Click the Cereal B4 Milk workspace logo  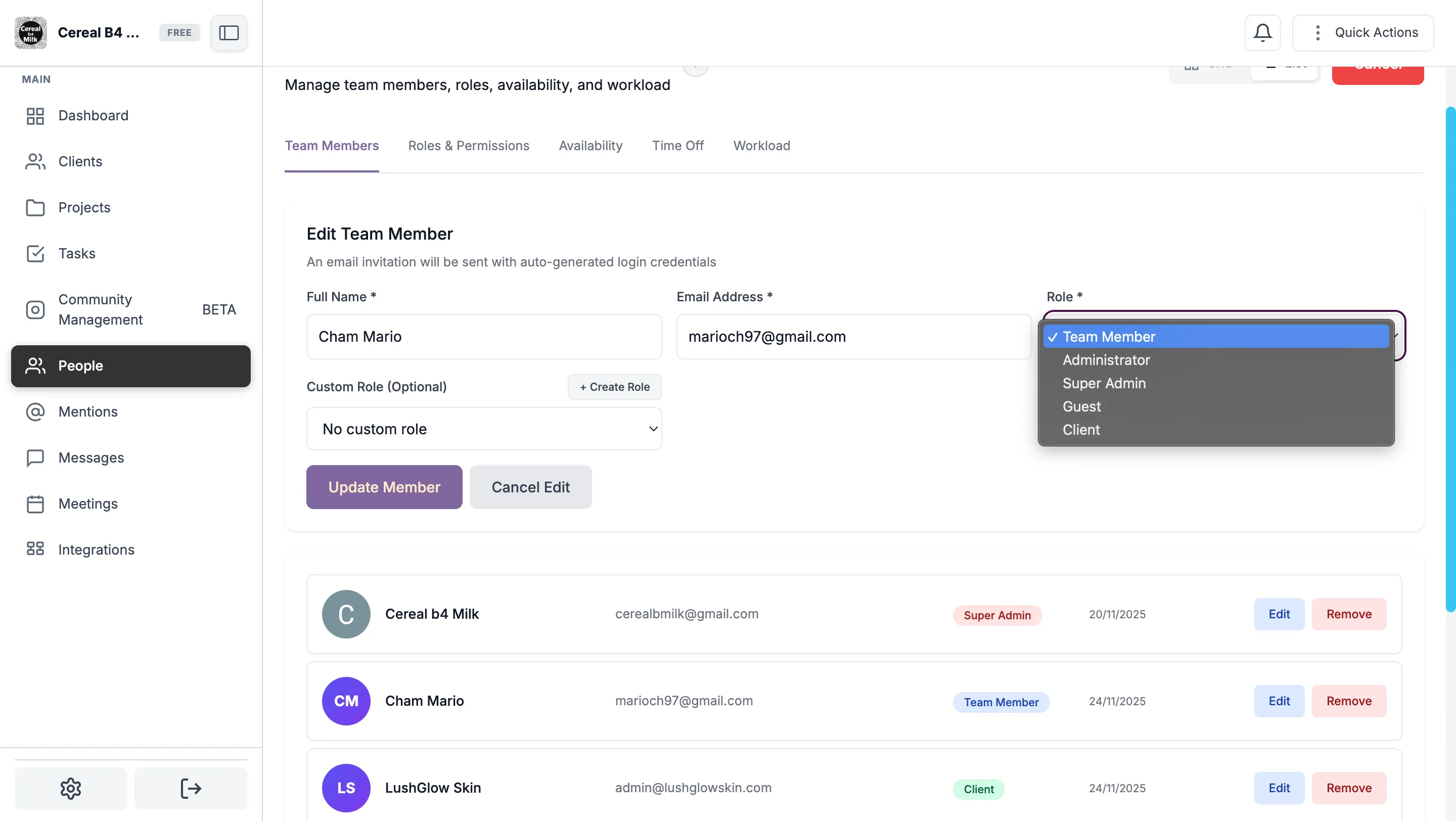point(30,33)
